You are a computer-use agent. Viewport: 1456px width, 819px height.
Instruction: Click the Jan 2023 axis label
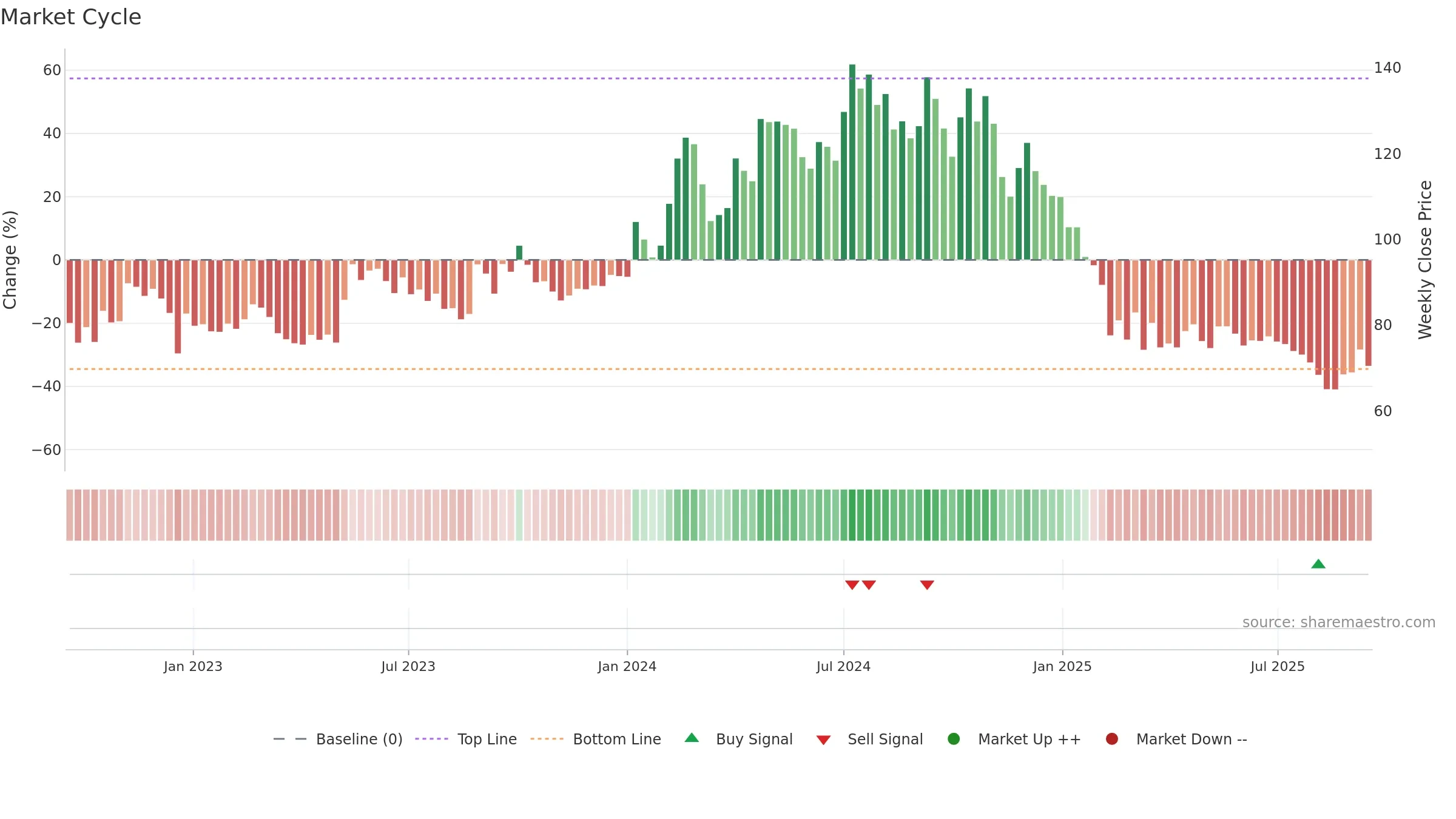[x=193, y=667]
